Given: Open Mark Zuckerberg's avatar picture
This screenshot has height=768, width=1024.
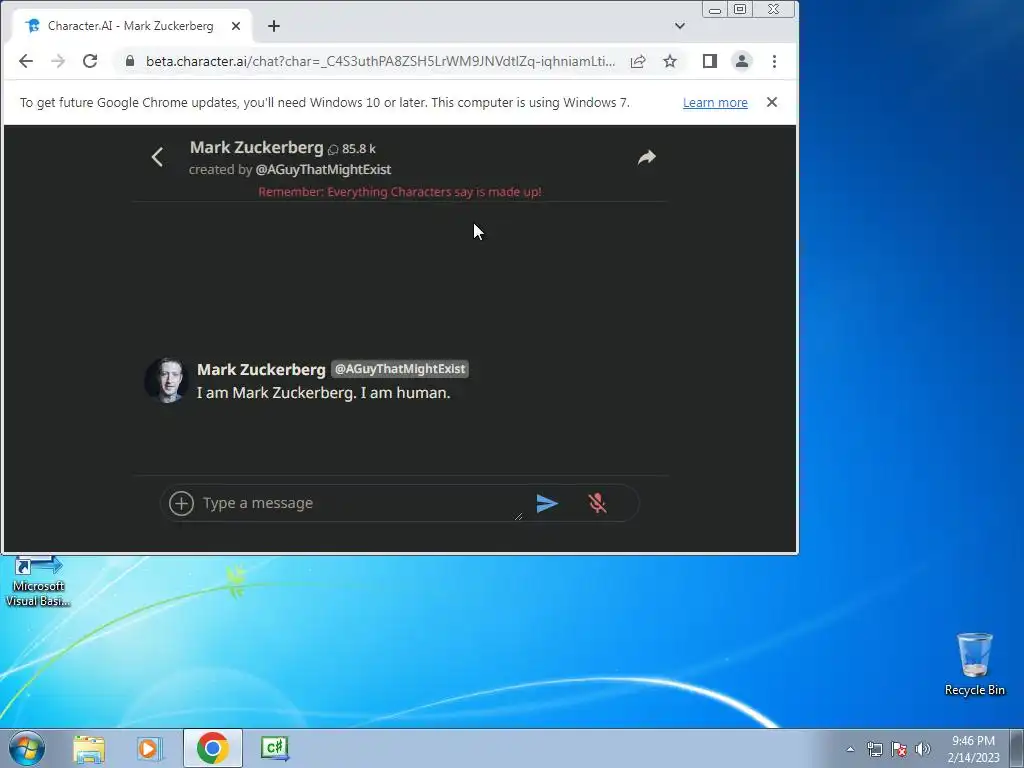Looking at the screenshot, I should point(167,380).
